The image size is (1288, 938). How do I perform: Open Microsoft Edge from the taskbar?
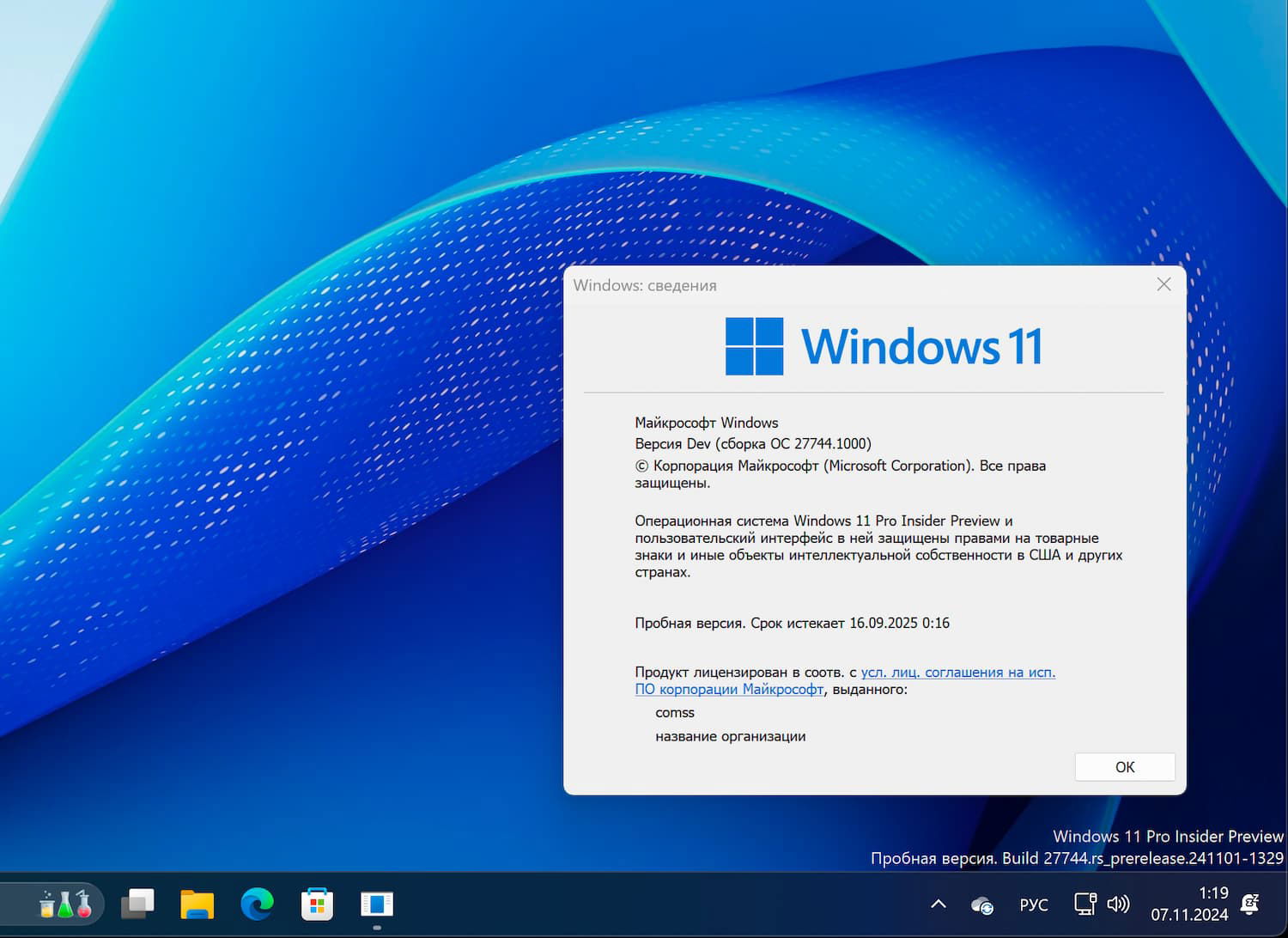point(257,904)
